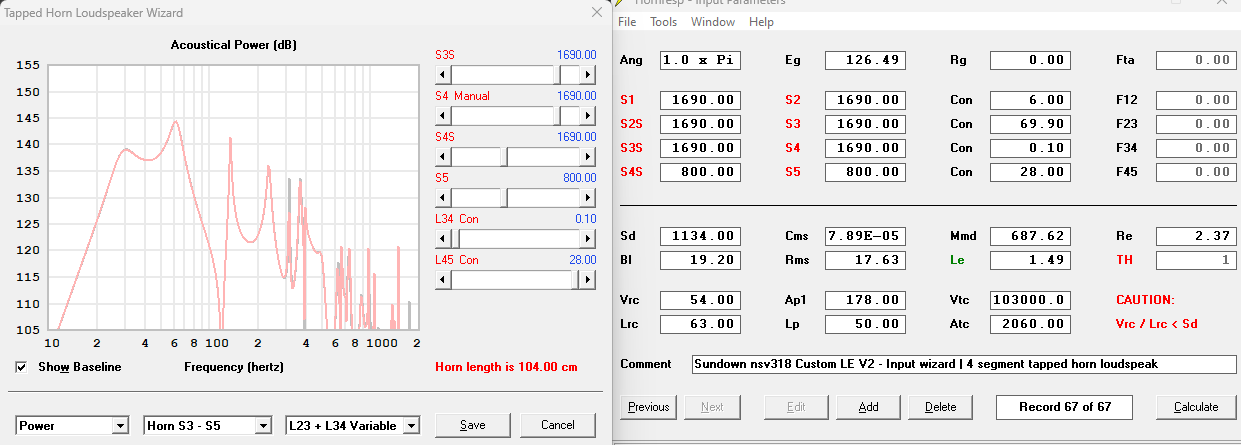Image resolution: width=1241 pixels, height=445 pixels.
Task: Click the S4S input field in Hornresp
Action: [700, 172]
